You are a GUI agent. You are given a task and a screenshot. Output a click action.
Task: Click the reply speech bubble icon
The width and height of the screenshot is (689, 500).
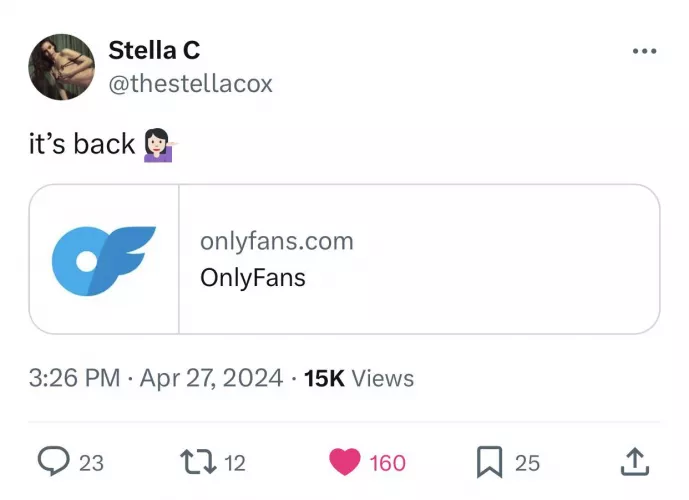click(52, 462)
